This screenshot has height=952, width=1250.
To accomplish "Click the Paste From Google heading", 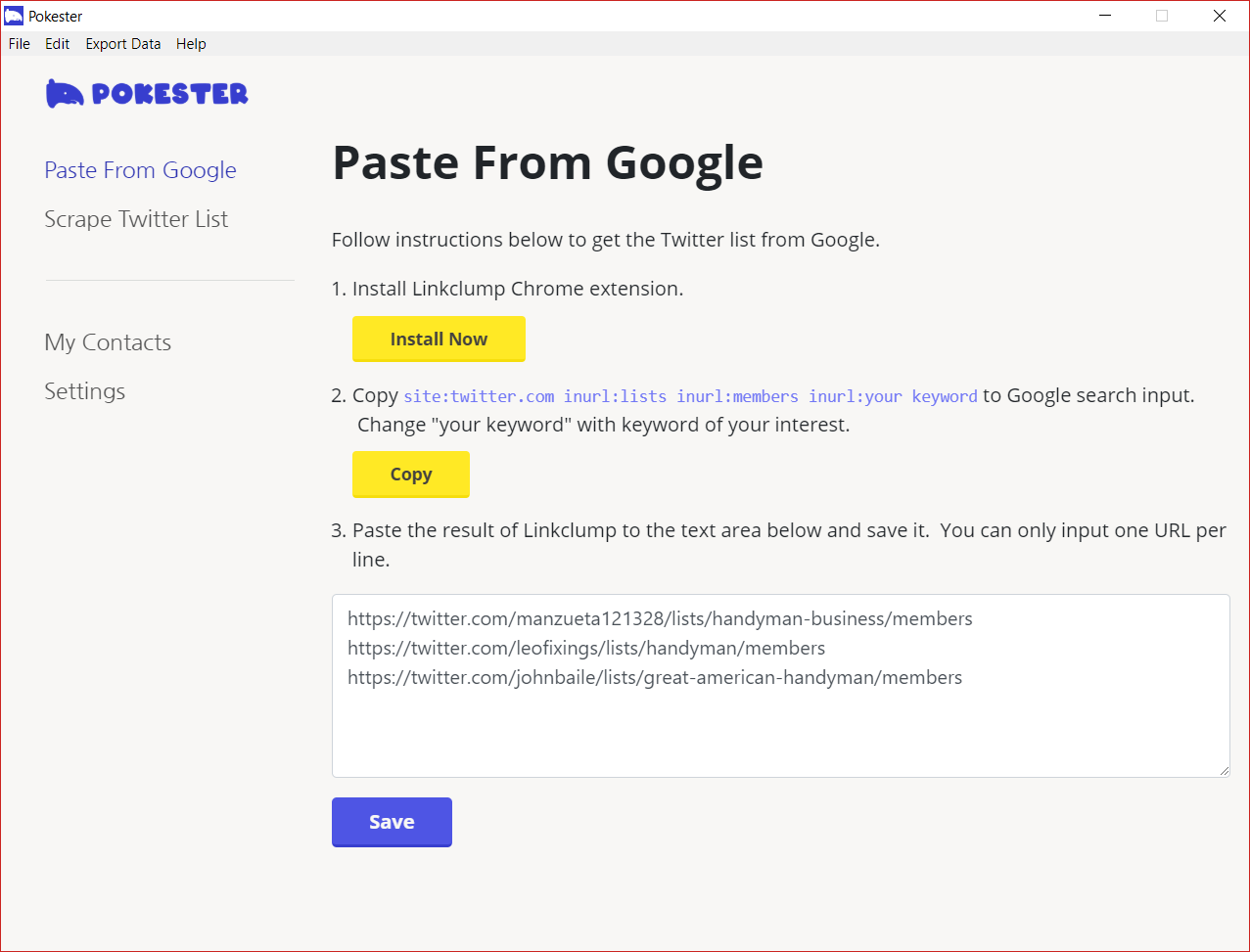I will click(547, 162).
